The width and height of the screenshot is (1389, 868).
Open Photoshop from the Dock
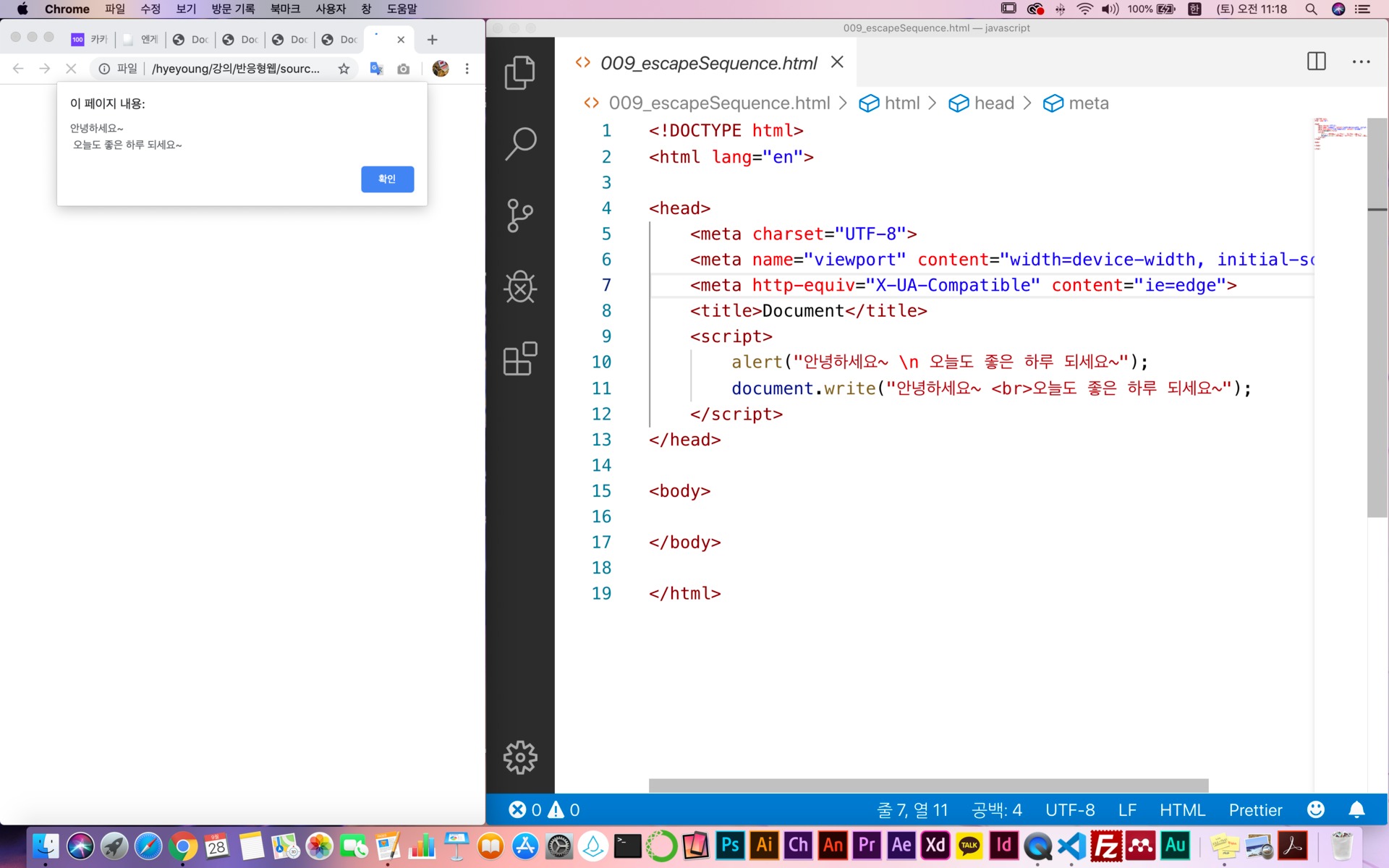(730, 845)
